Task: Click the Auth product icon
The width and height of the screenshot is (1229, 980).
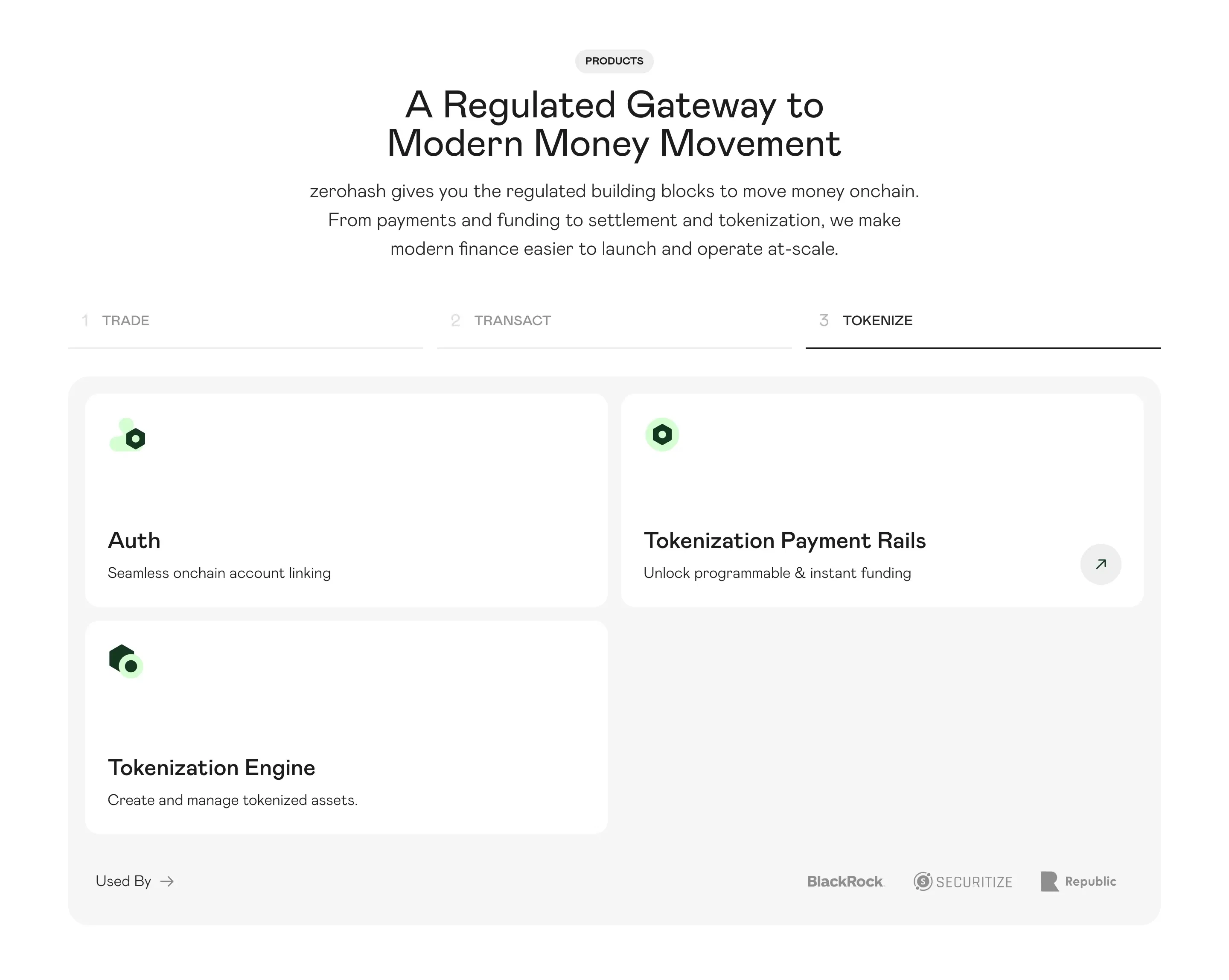Action: (127, 438)
